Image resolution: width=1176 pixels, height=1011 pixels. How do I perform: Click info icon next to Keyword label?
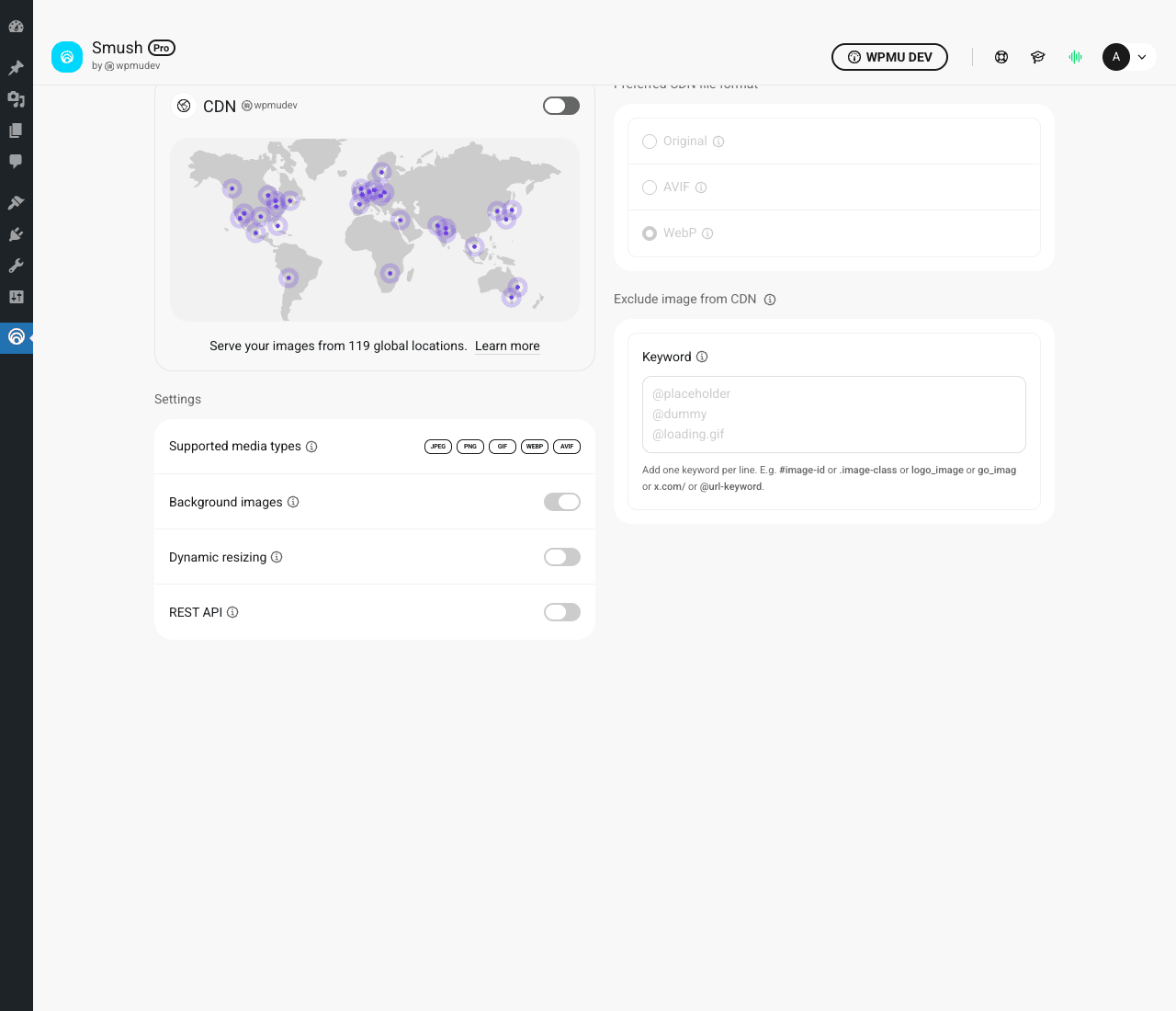click(702, 357)
